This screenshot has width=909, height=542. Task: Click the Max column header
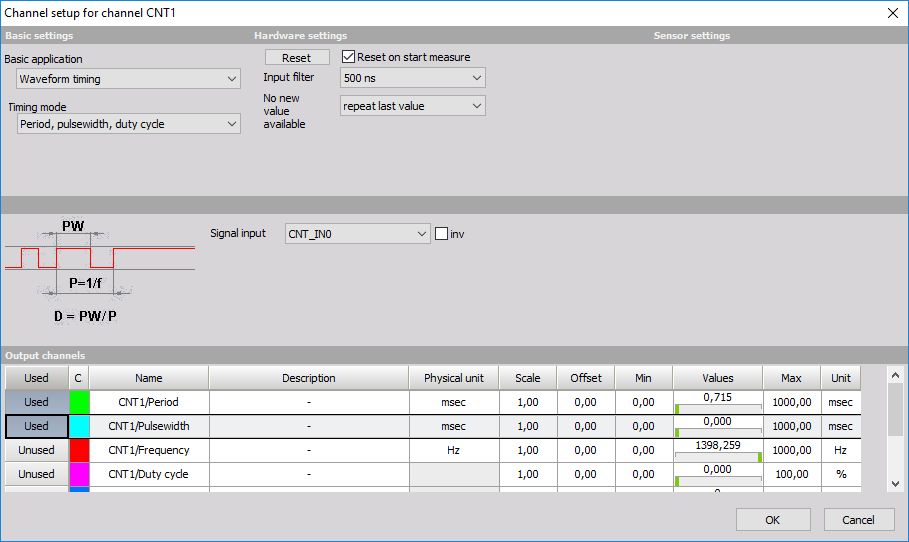(x=791, y=378)
